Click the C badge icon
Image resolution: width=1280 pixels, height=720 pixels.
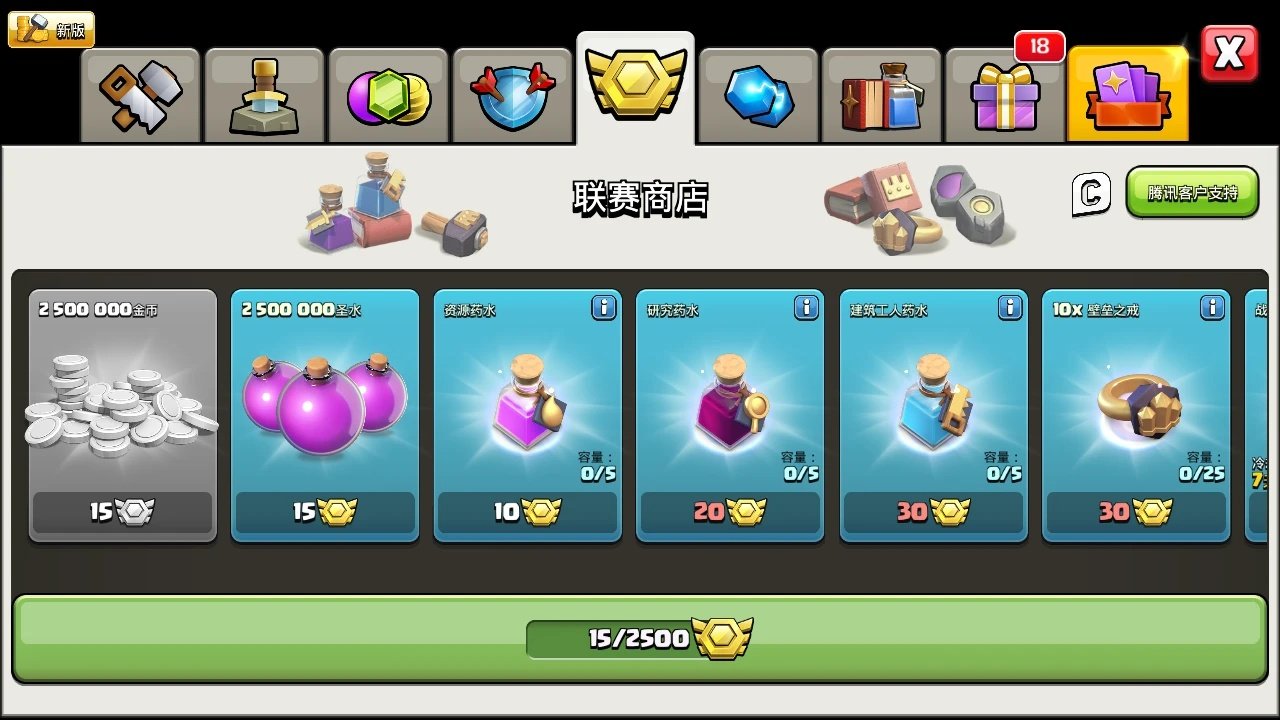1091,193
